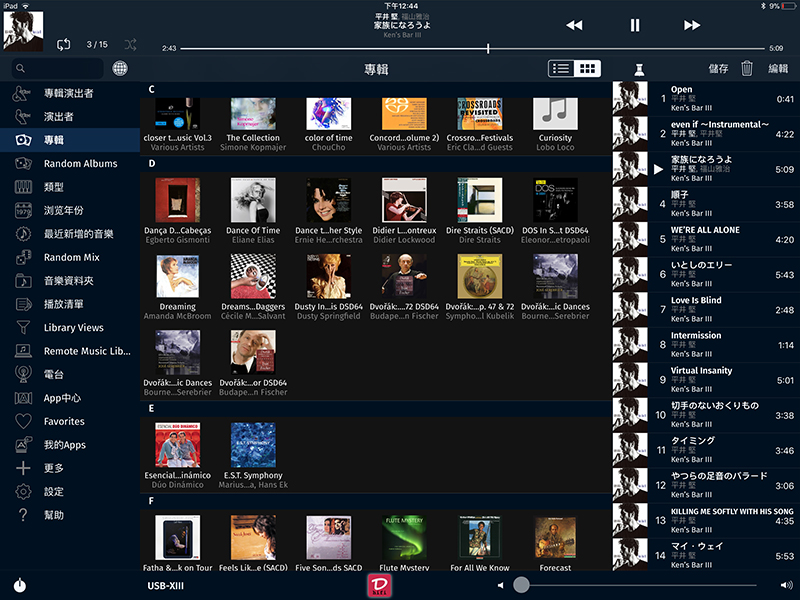Skip to the next track

pos(692,25)
